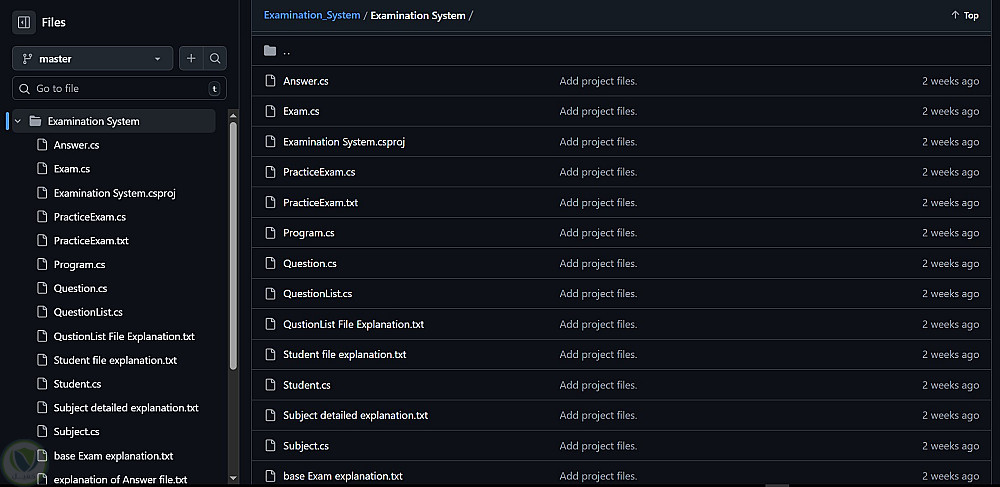Image resolution: width=1000 pixels, height=487 pixels.
Task: Click the Examination System folder icon in tree
Action: pyautogui.click(x=35, y=121)
